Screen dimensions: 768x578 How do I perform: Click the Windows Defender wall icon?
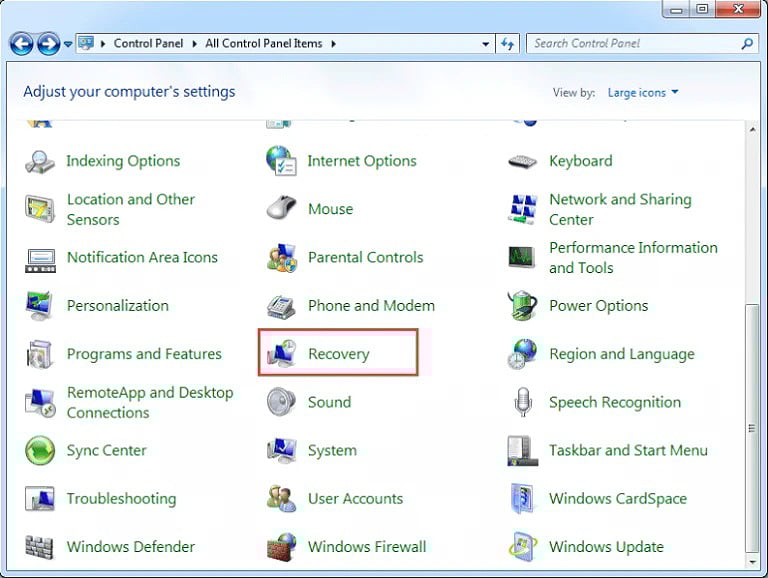click(x=39, y=547)
